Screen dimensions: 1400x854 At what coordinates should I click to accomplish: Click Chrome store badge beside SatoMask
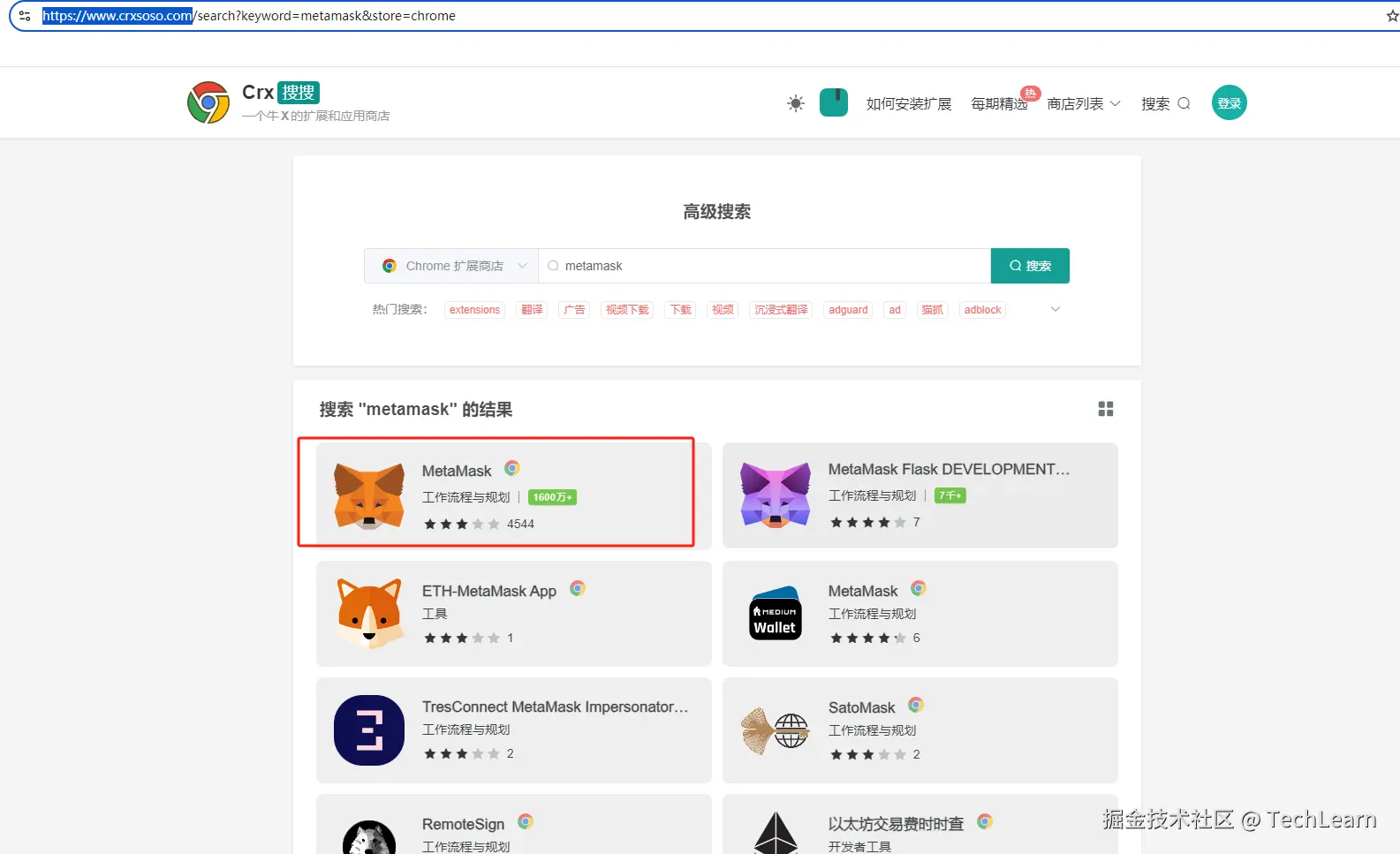(916, 705)
